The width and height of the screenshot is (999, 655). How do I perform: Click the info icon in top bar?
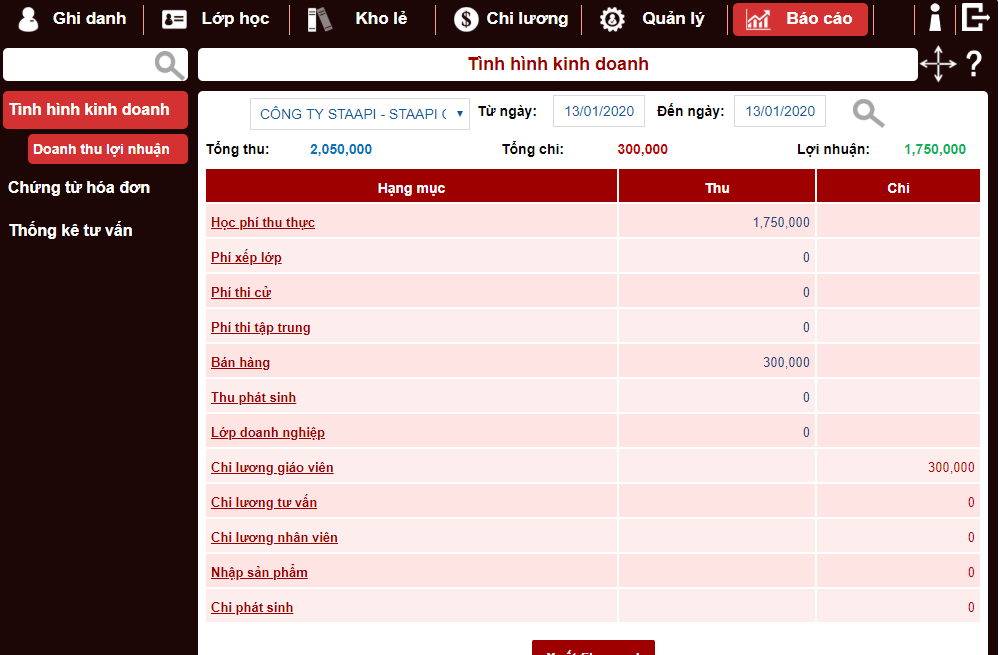(935, 18)
